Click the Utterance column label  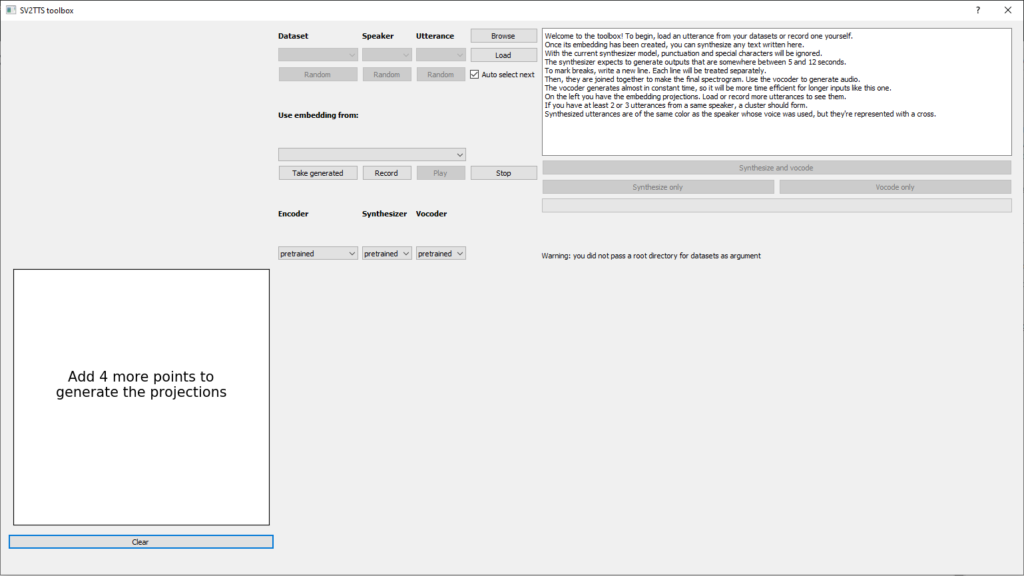435,37
